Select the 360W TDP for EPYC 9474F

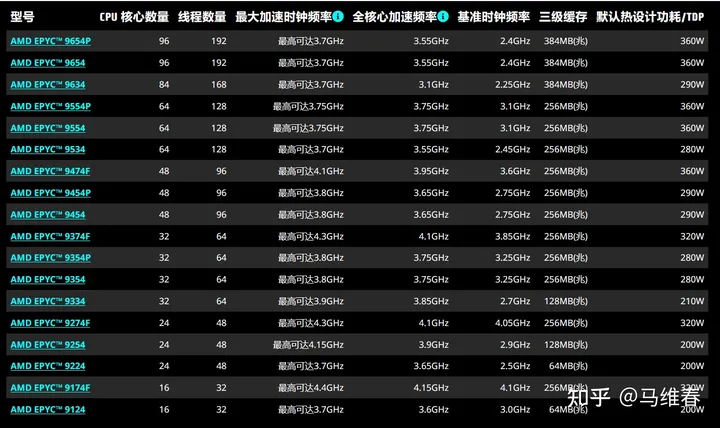pyautogui.click(x=692, y=171)
